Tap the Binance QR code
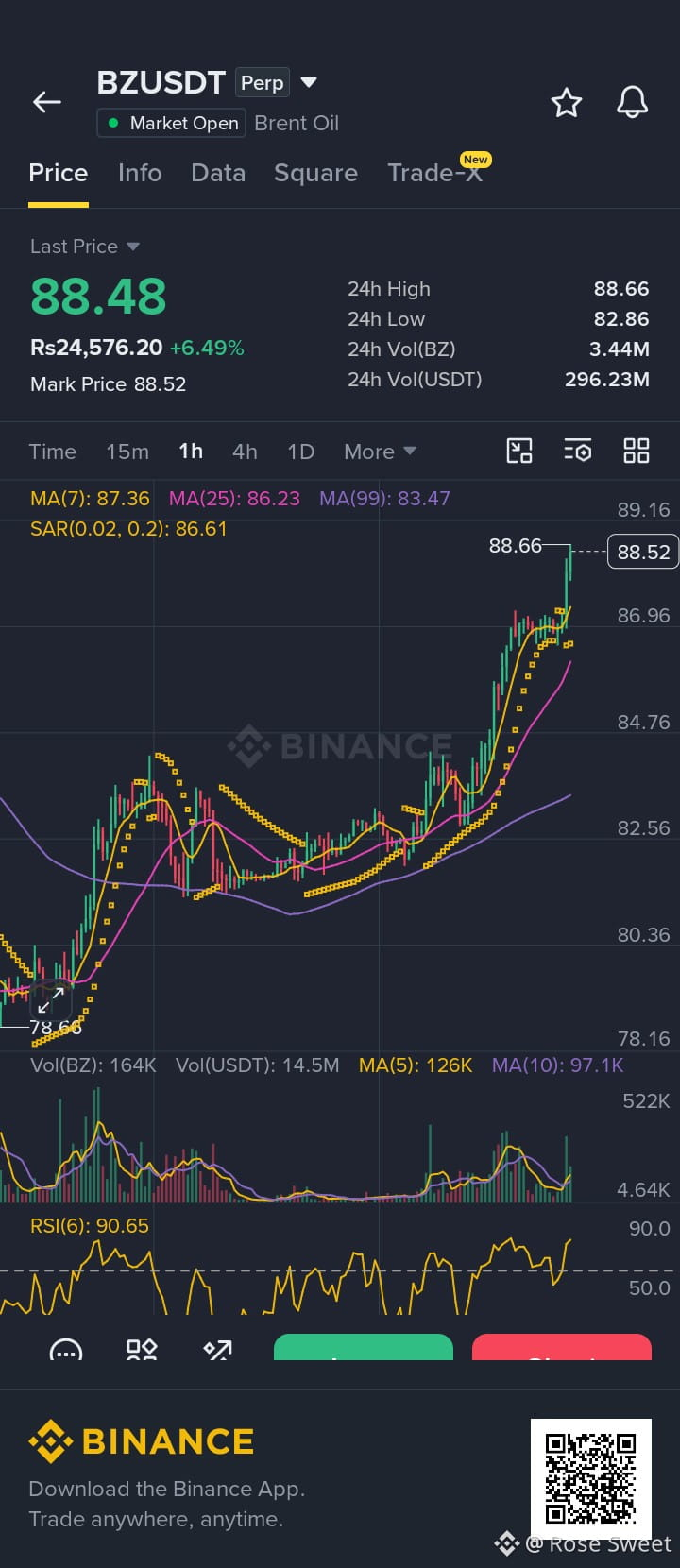680x1568 pixels. tap(591, 1478)
